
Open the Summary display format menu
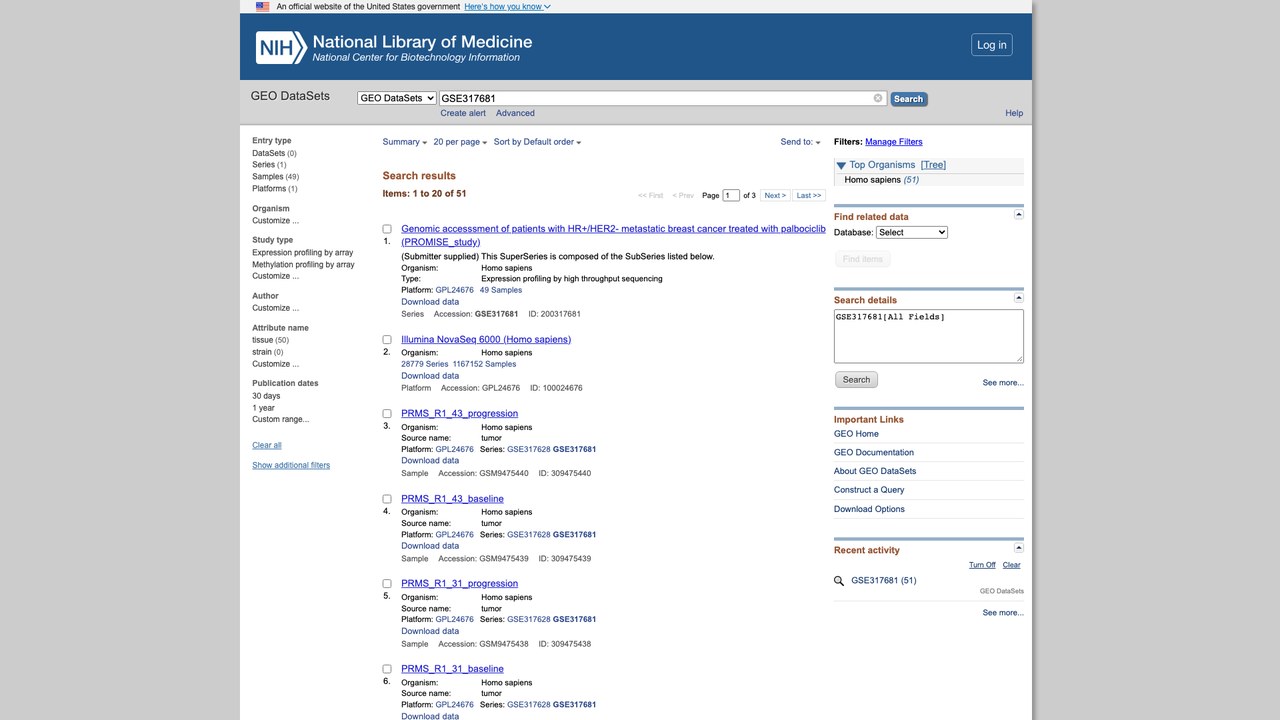coord(405,142)
